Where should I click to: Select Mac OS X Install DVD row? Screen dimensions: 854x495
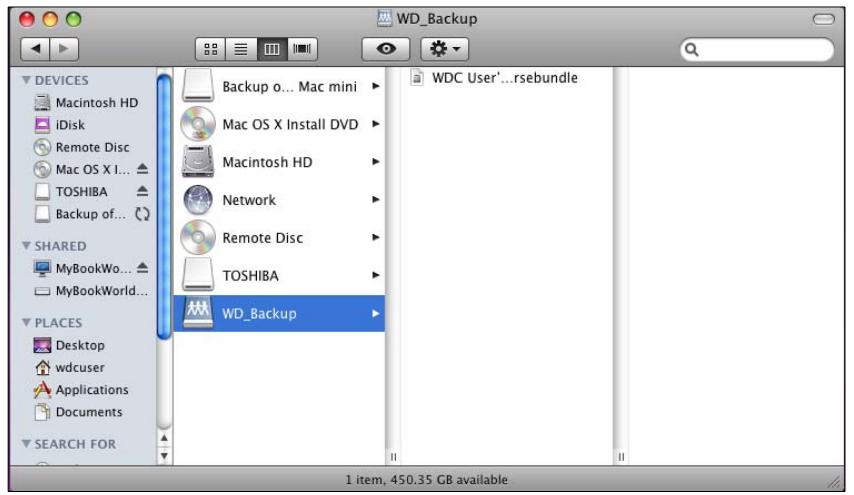(279, 124)
